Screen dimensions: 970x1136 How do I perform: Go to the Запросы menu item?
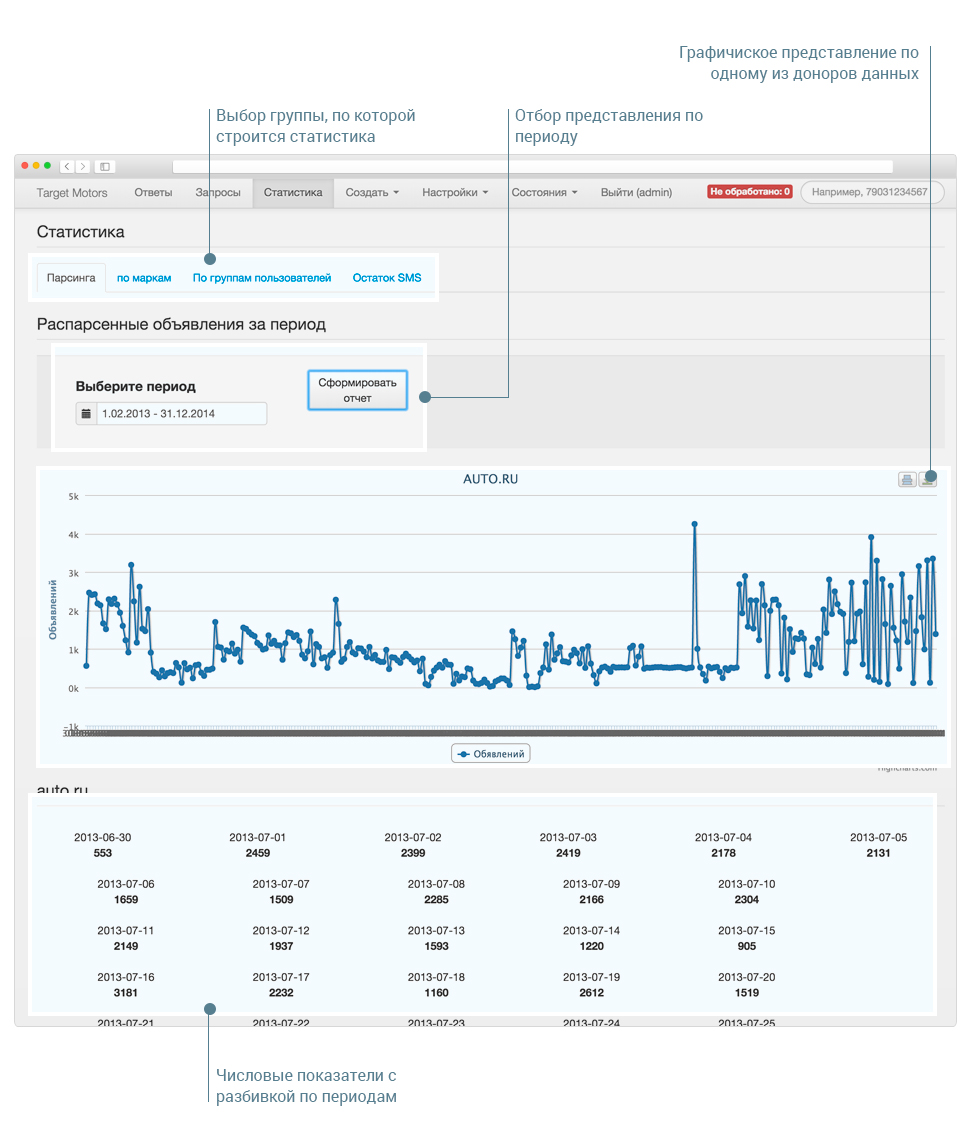pos(217,193)
